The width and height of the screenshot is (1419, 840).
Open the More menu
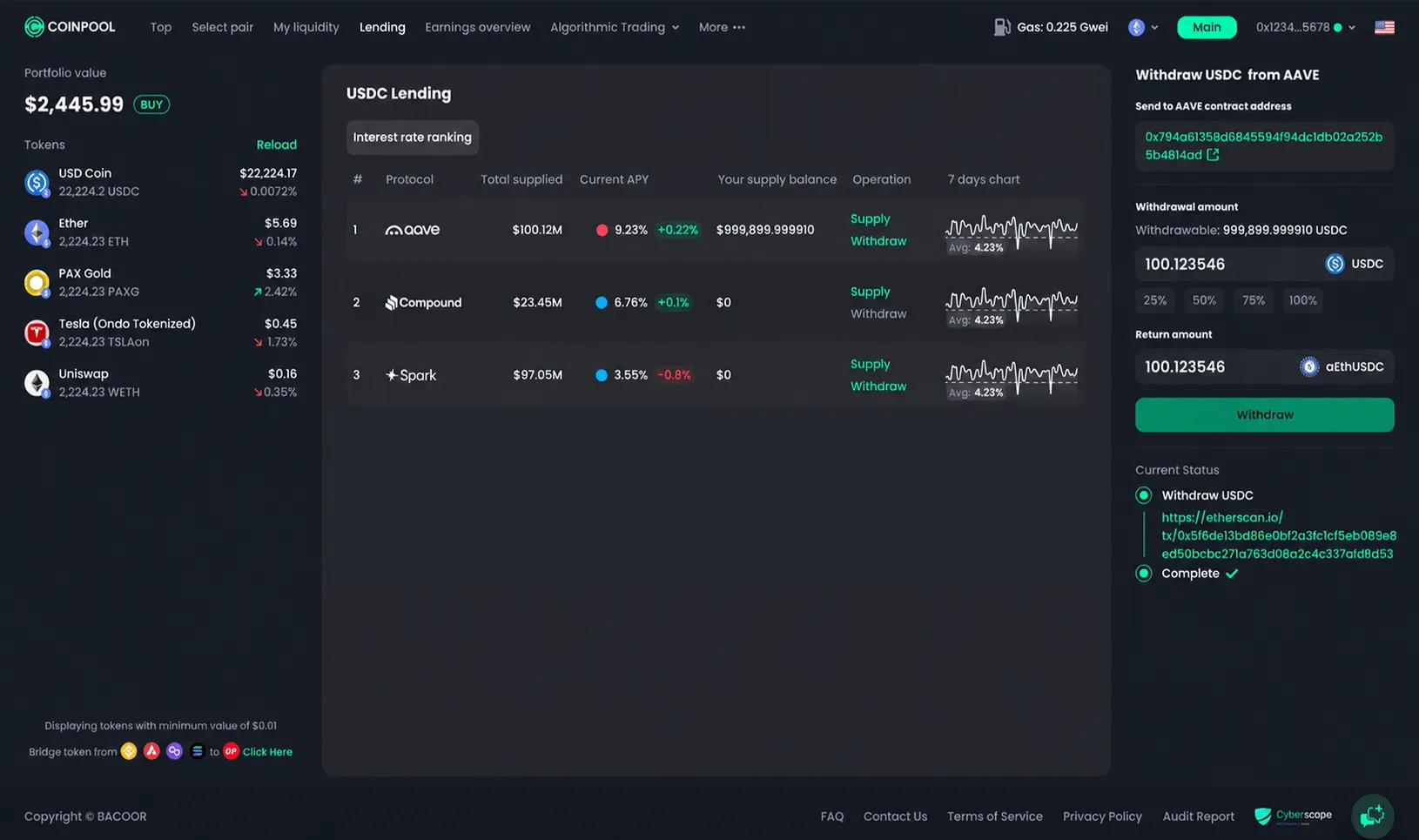[x=722, y=27]
